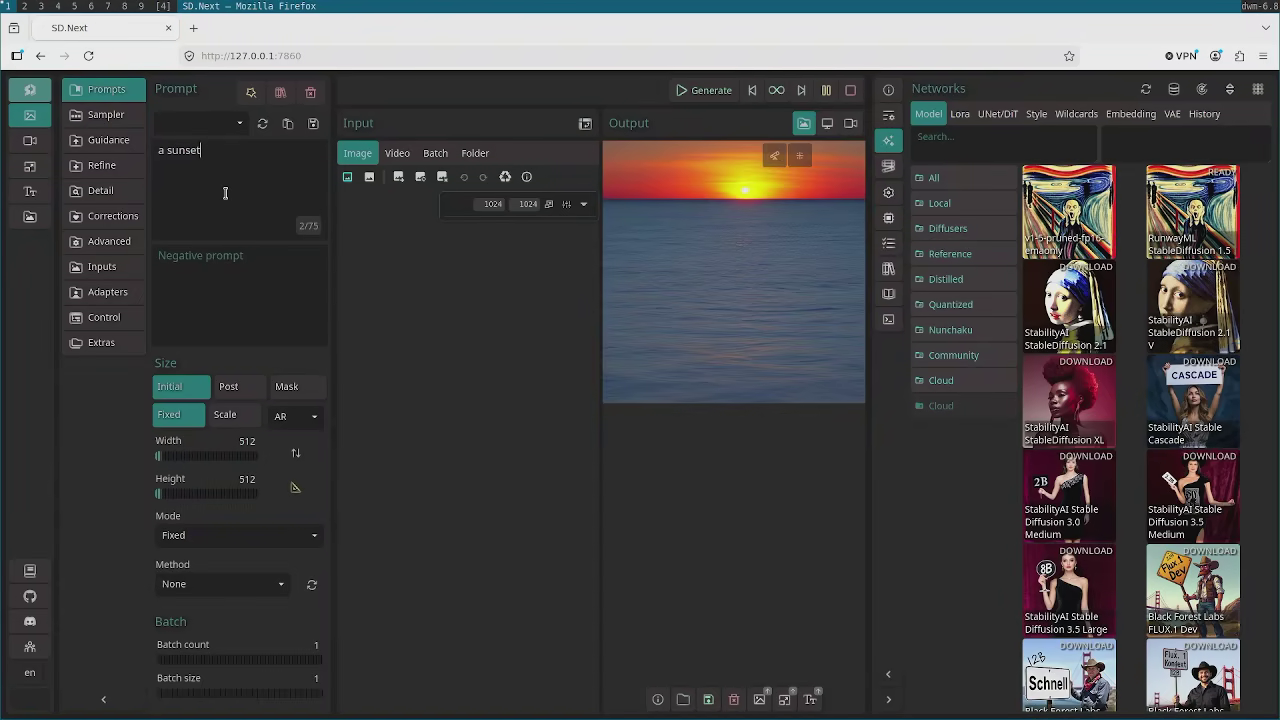Viewport: 1280px width, 720px height.
Task: Open the AR aspect ratio dropdown
Action: tap(296, 417)
